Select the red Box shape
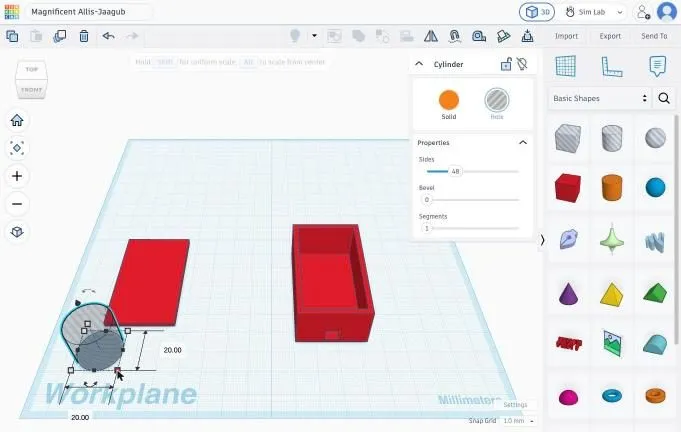 (x=568, y=188)
